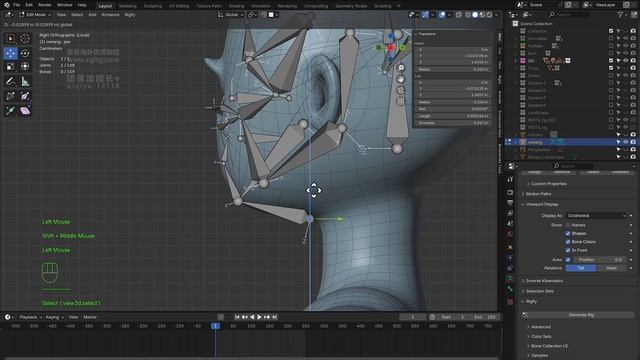Open the Render menu
Image resolution: width=640 pixels, height=360 pixels.
point(44,5)
